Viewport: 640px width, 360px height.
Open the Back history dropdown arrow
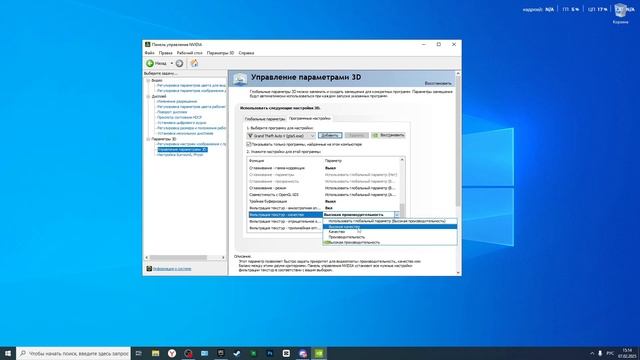[171, 63]
